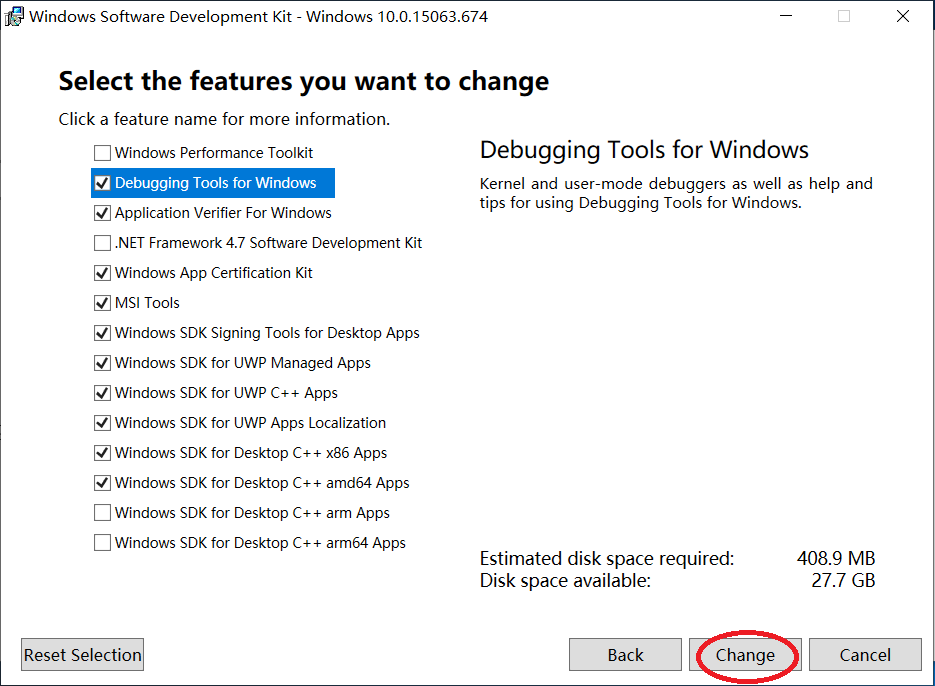Screen dimensions: 935x686
Task: Select Application Verifier For Windows feature name
Action: [x=223, y=213]
